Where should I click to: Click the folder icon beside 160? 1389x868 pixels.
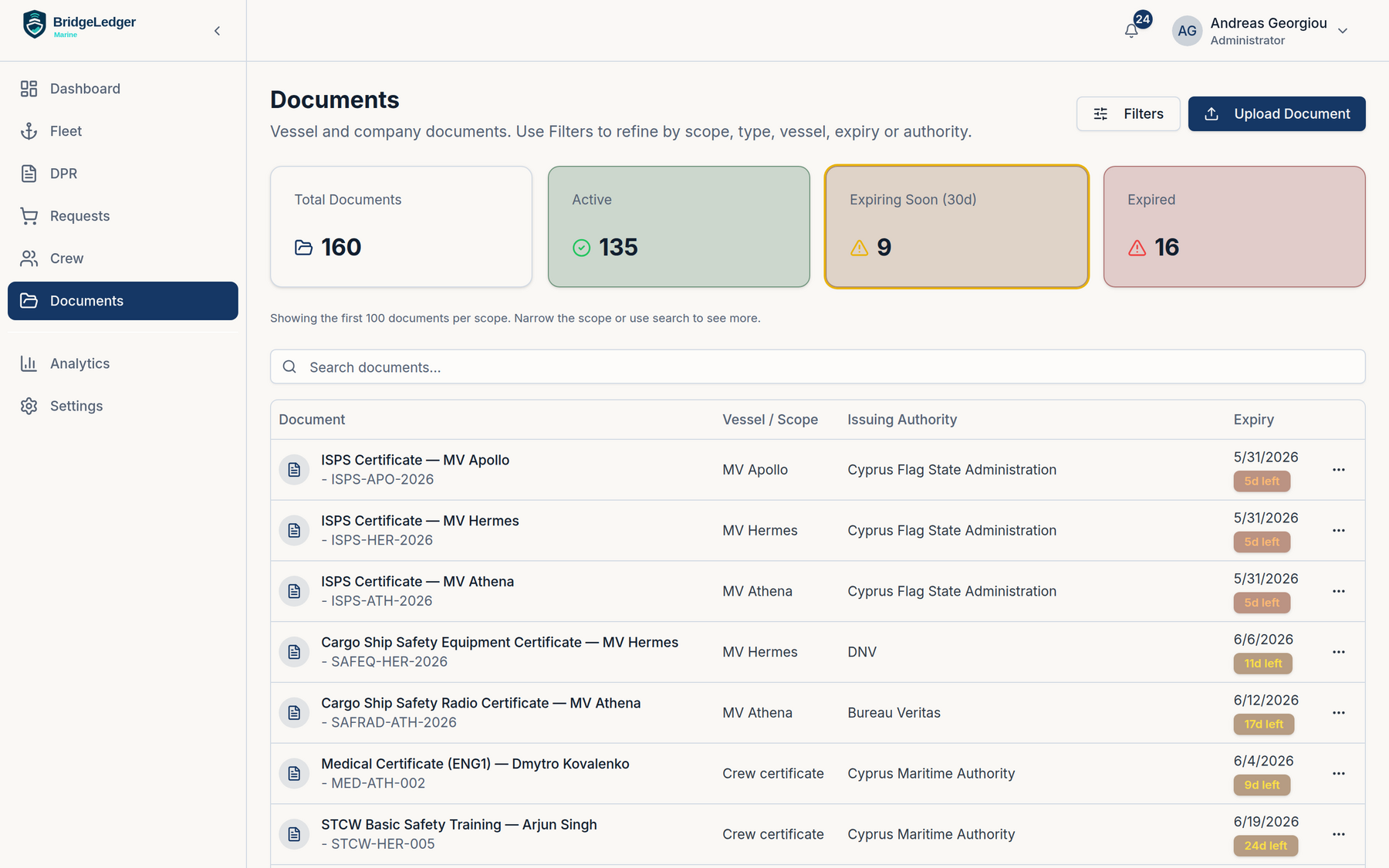[303, 248]
